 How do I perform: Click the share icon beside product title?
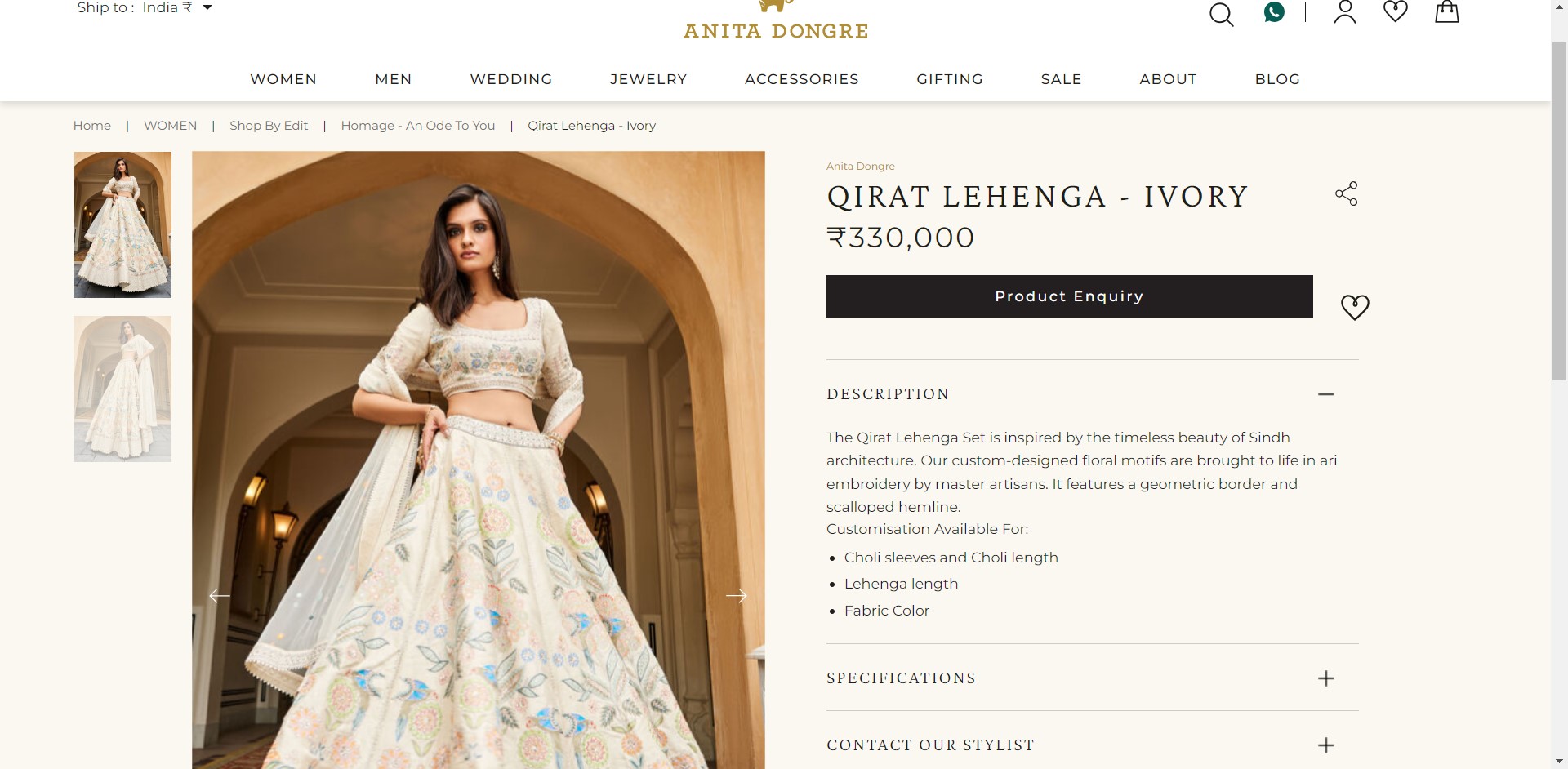1347,193
